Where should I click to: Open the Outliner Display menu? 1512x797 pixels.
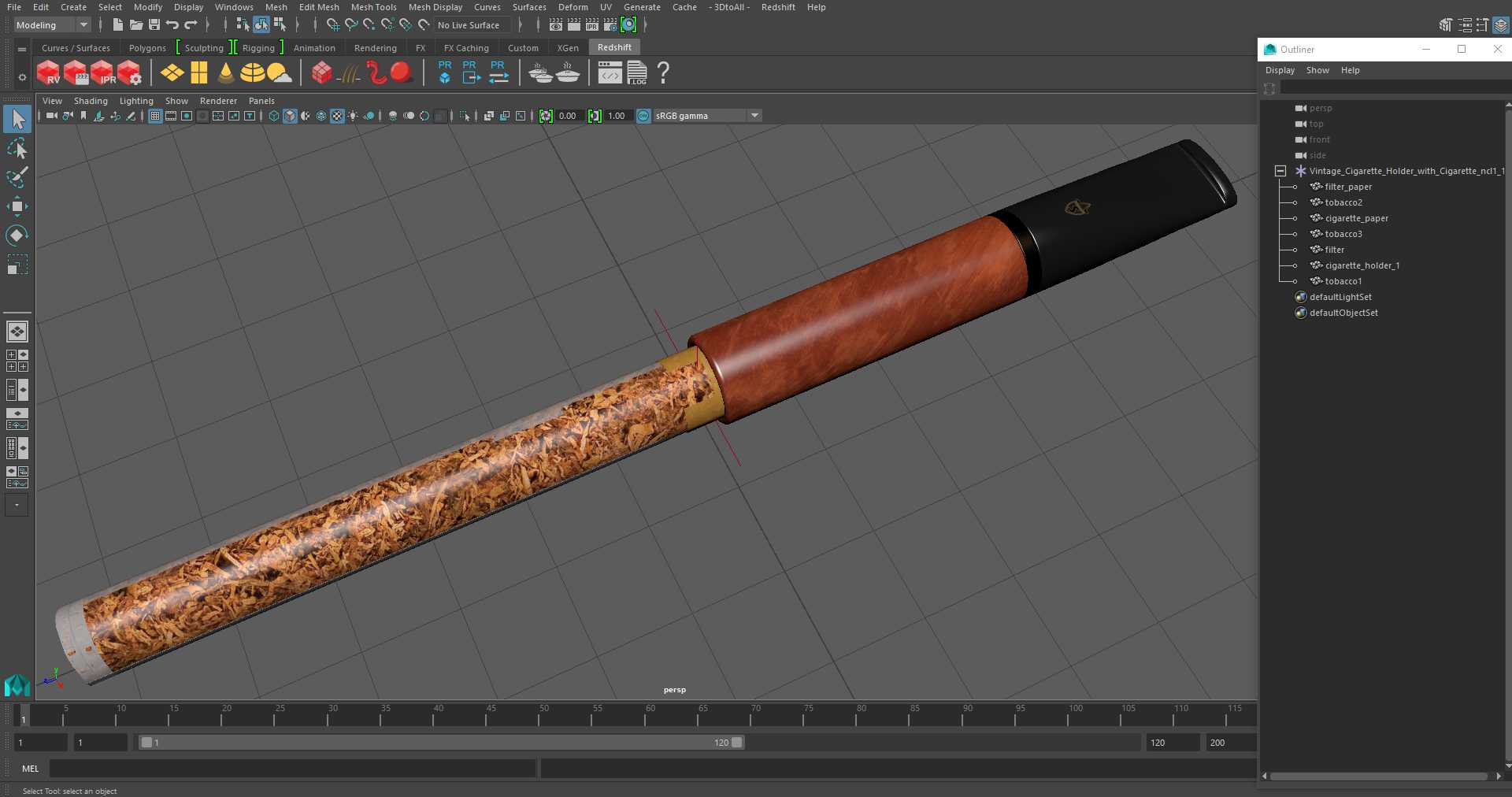coord(1280,70)
